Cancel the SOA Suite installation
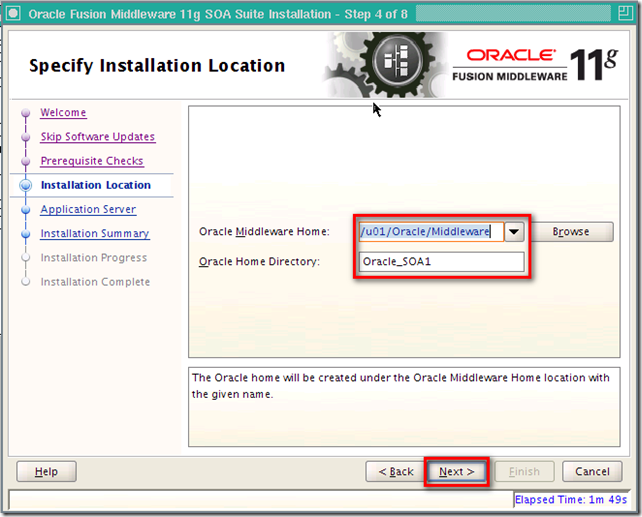The image size is (642, 517). point(592,472)
